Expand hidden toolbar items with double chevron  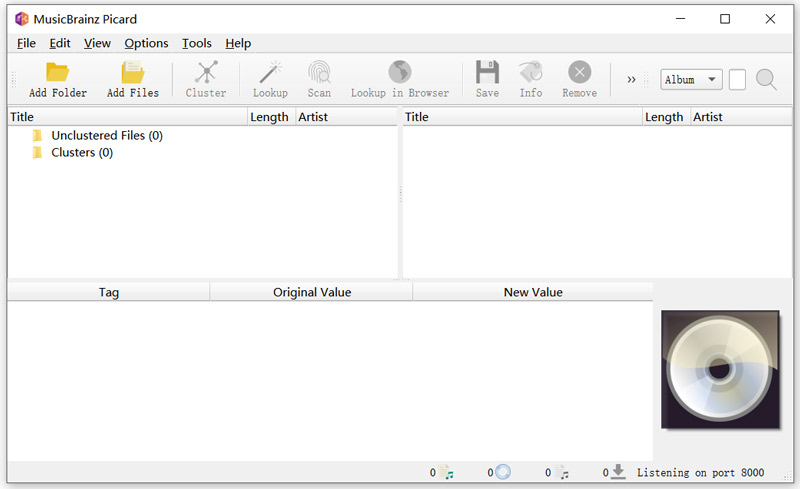point(632,80)
